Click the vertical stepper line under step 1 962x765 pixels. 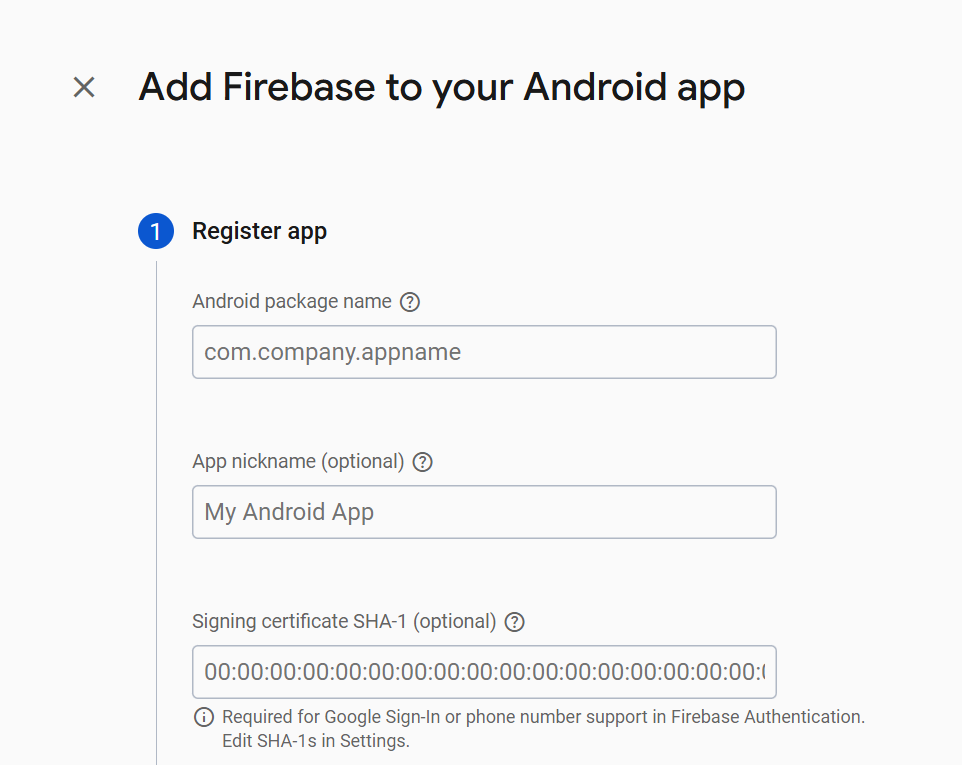pyautogui.click(x=157, y=500)
